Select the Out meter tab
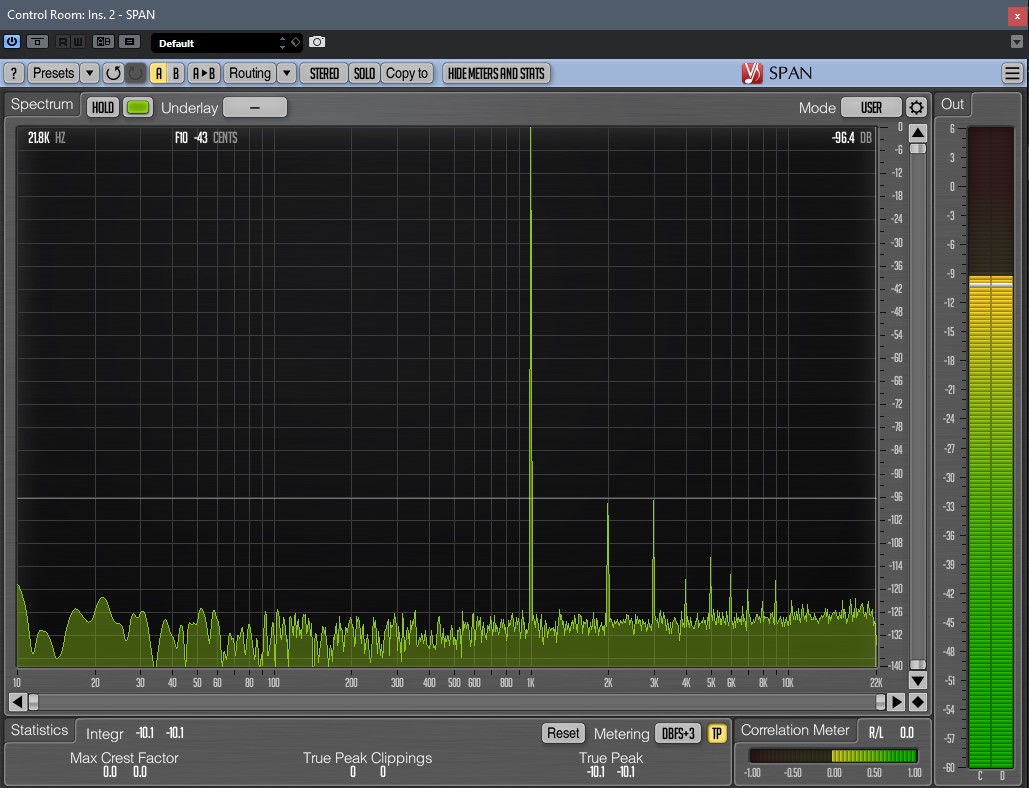1029x788 pixels. 952,104
